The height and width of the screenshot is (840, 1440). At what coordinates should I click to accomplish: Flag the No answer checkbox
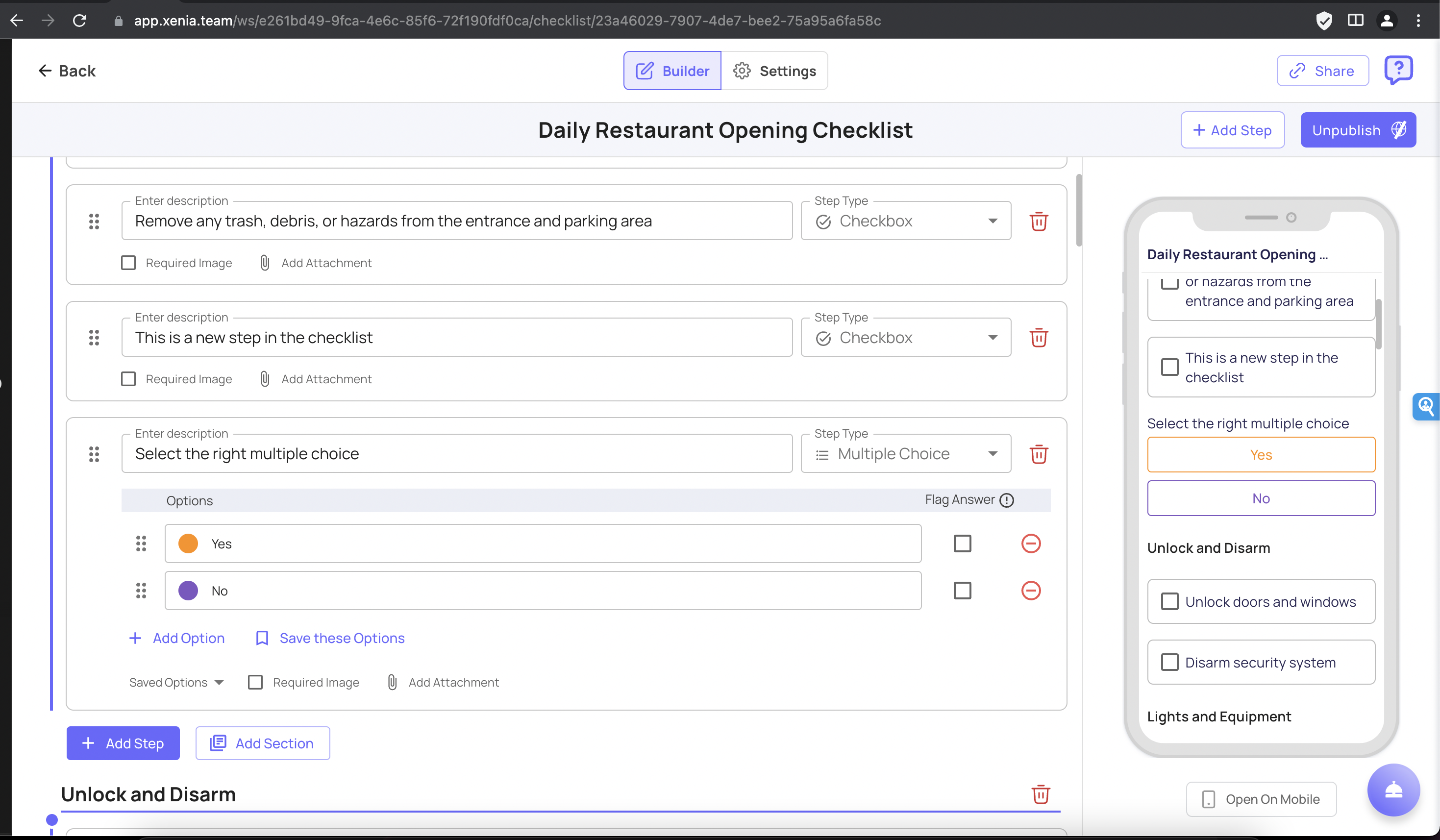962,590
